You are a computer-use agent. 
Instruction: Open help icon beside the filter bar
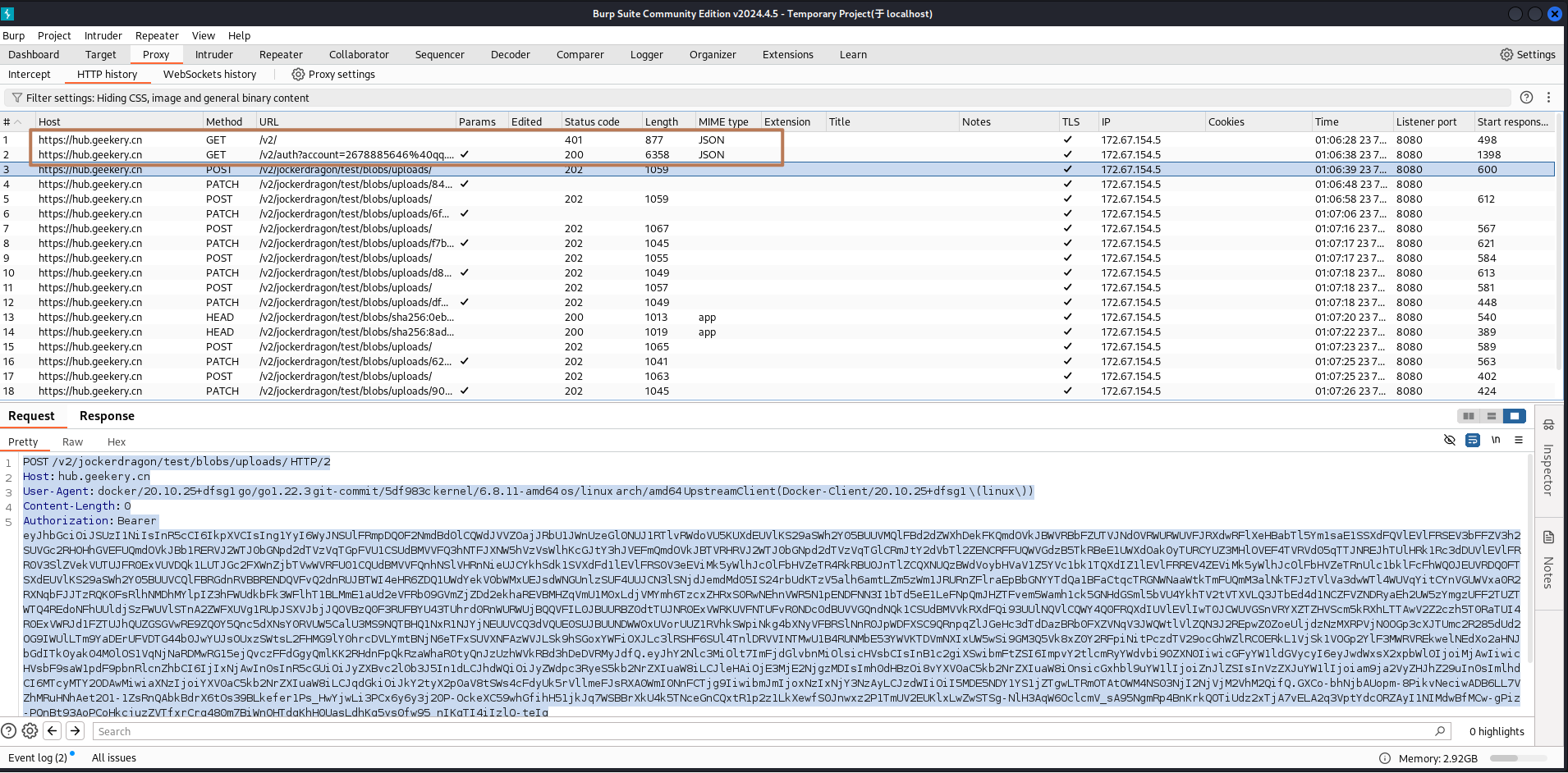click(x=1526, y=98)
